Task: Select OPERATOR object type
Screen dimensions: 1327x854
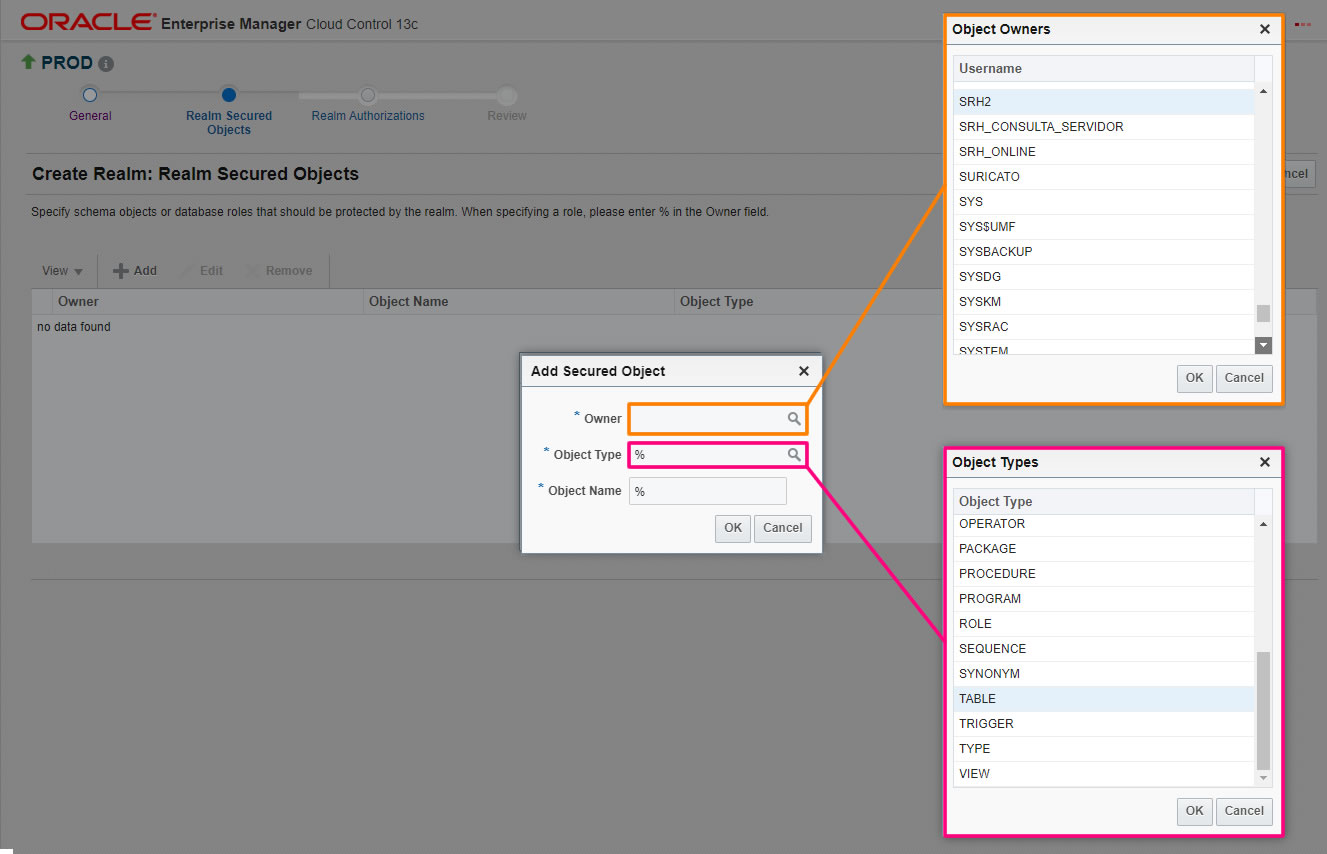Action: pos(1104,524)
